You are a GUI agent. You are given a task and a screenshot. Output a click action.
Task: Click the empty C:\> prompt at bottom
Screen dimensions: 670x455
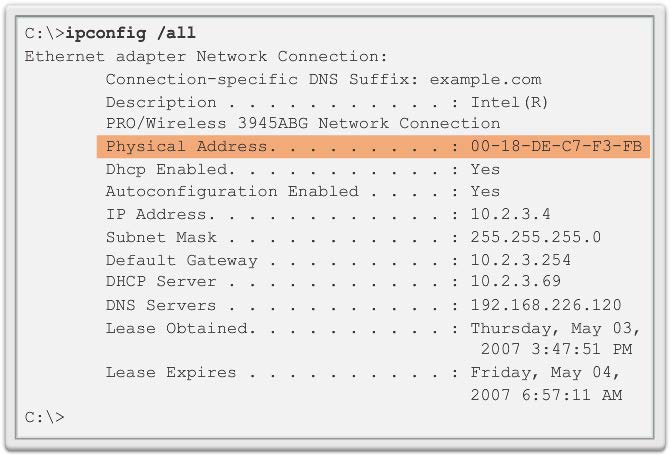(x=44, y=416)
